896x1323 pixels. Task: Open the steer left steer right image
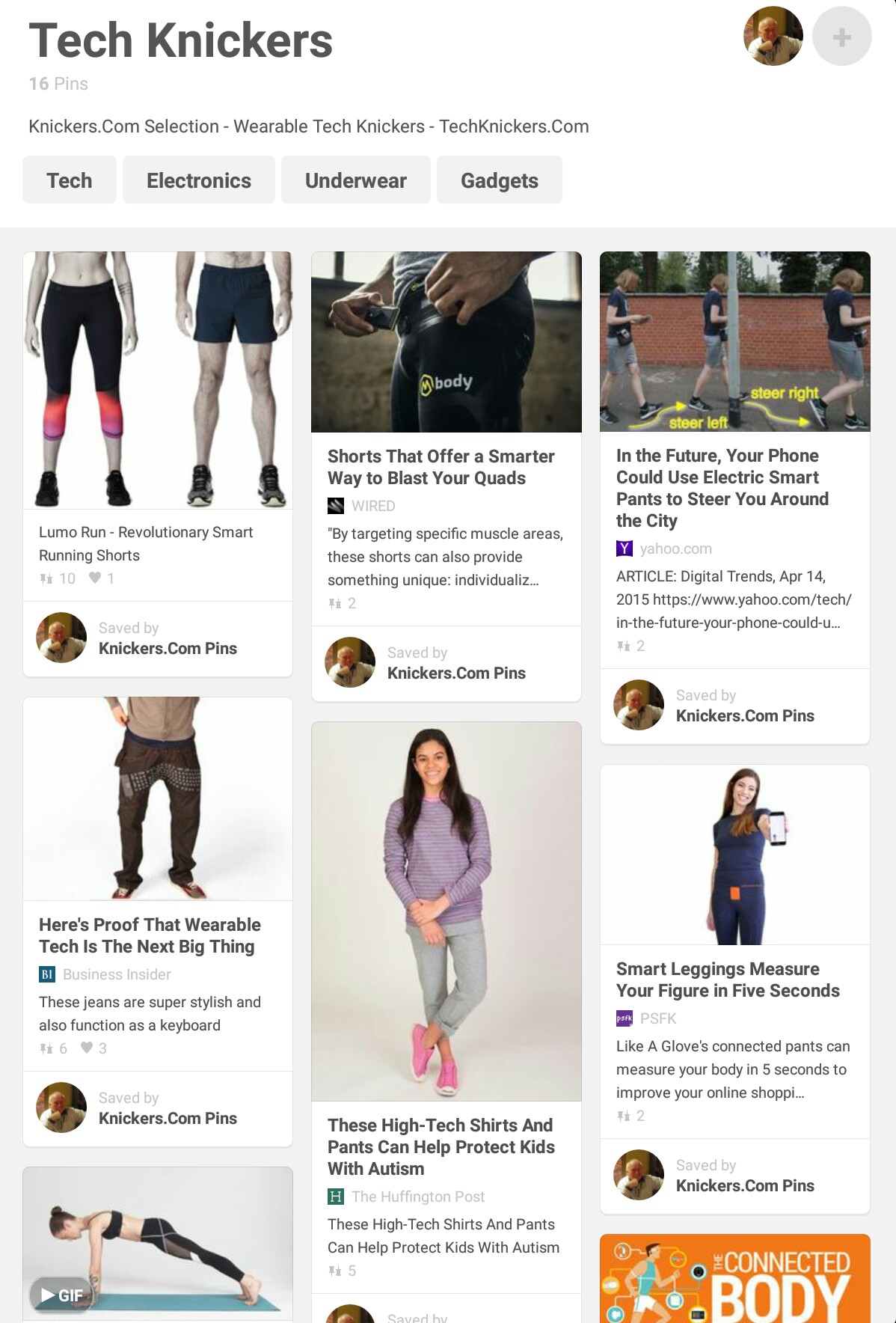735,341
